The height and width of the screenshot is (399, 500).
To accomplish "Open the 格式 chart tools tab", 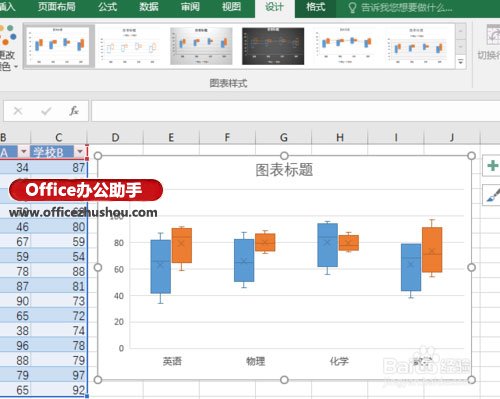I will click(x=315, y=7).
